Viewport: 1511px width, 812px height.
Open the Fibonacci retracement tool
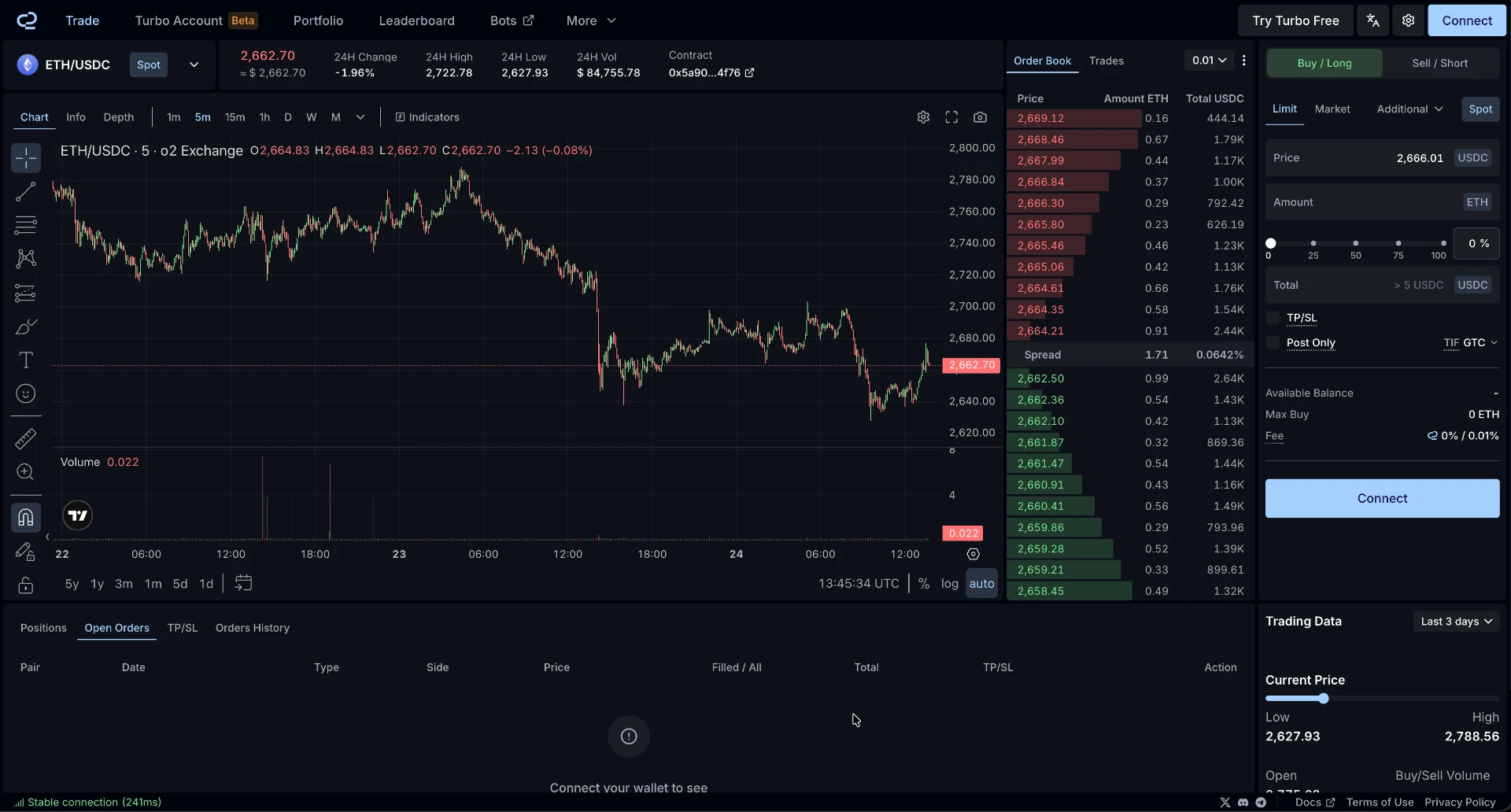pos(26,225)
